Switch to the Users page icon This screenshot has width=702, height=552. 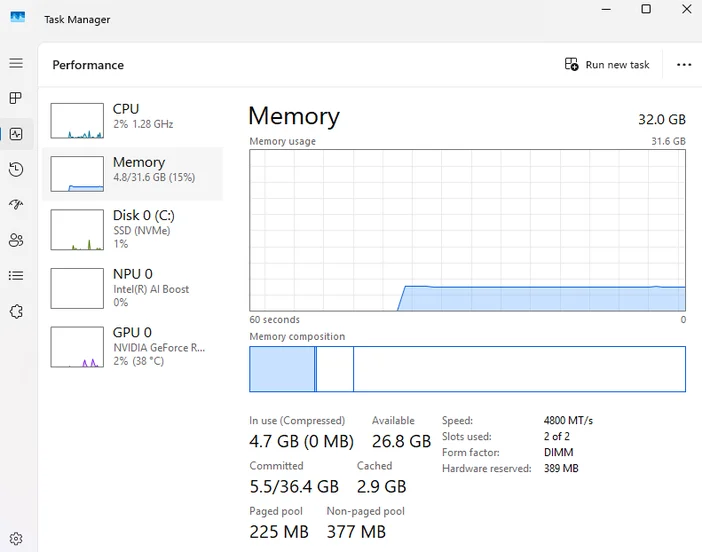(x=16, y=240)
